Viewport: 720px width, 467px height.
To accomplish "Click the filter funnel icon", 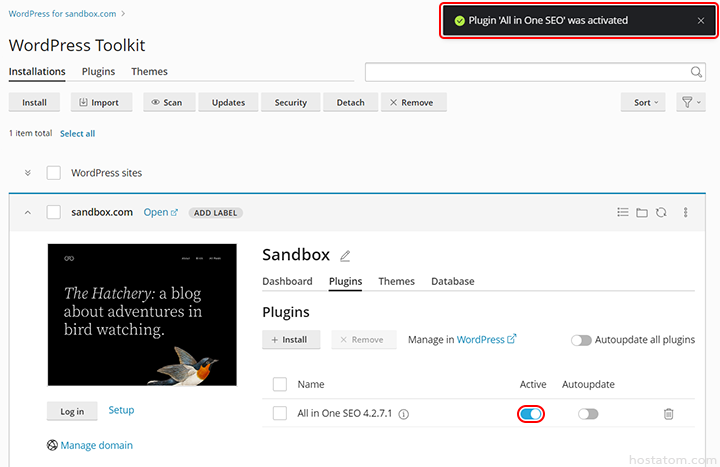I will (x=688, y=102).
